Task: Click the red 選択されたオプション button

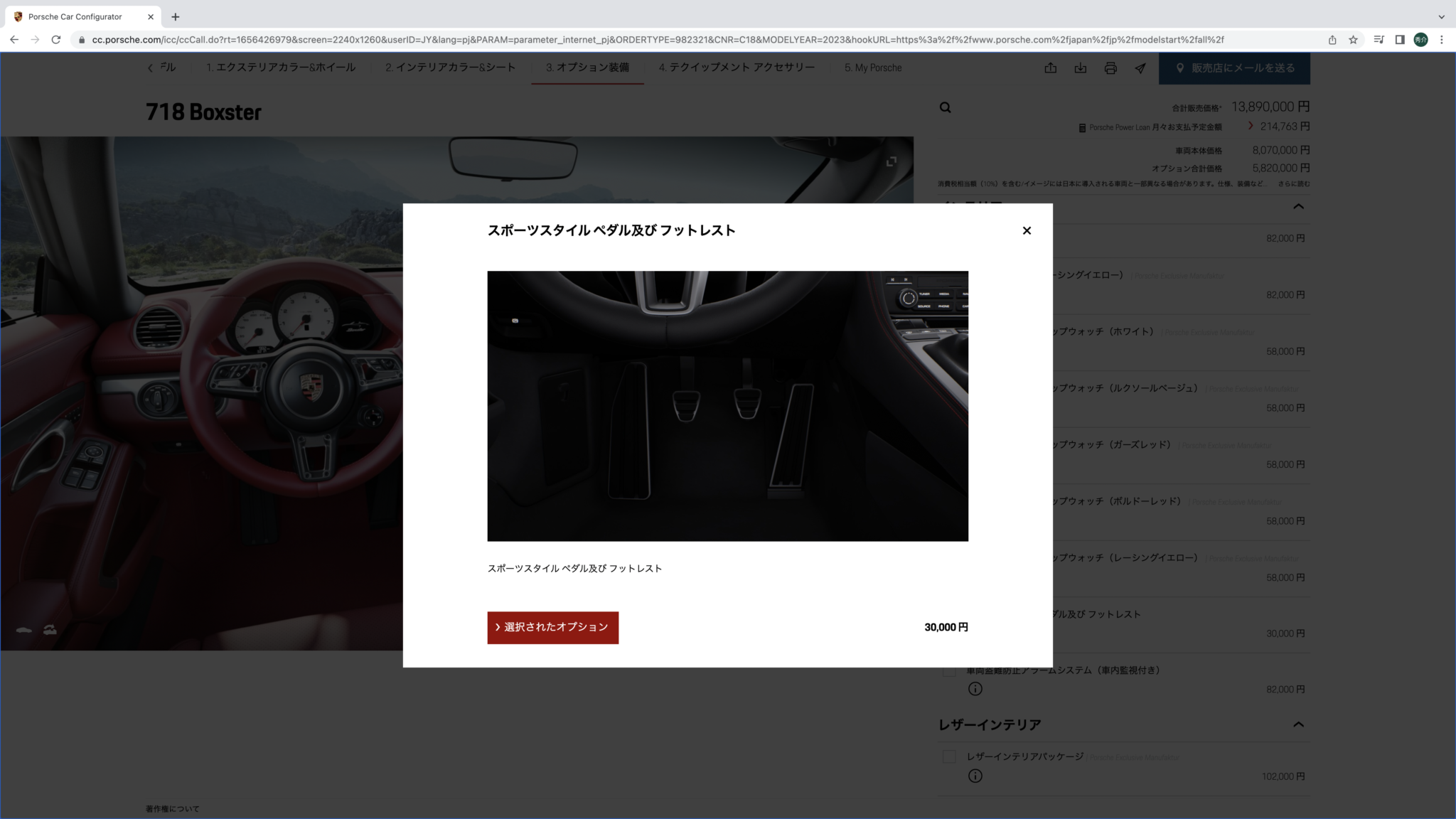Action: (x=552, y=627)
